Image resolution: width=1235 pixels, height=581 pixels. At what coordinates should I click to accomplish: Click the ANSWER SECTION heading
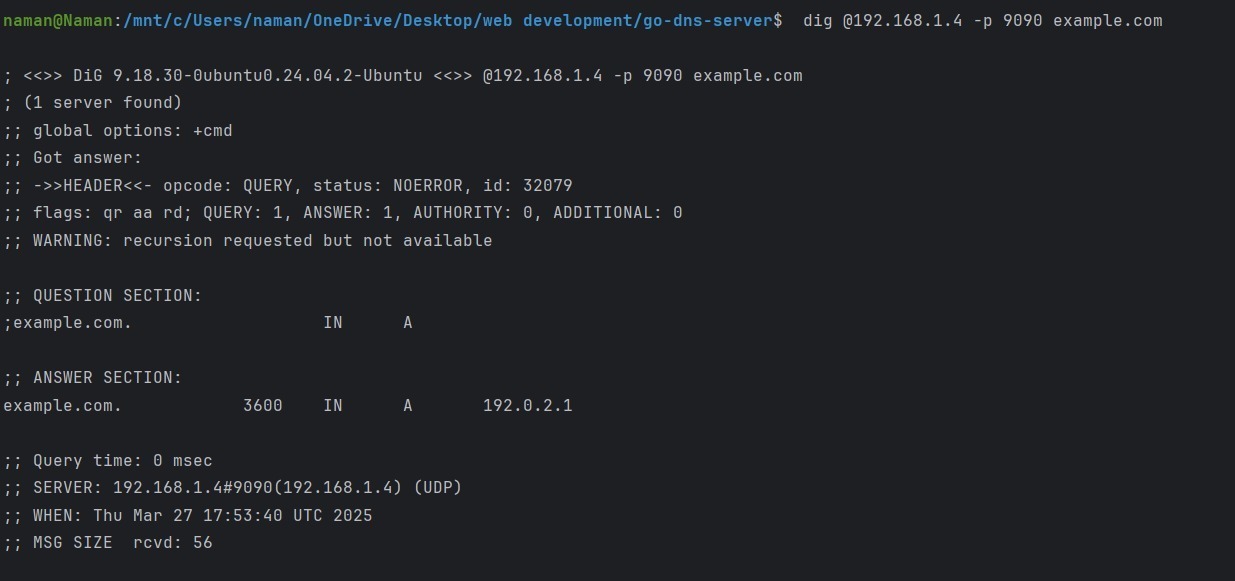tap(92, 378)
